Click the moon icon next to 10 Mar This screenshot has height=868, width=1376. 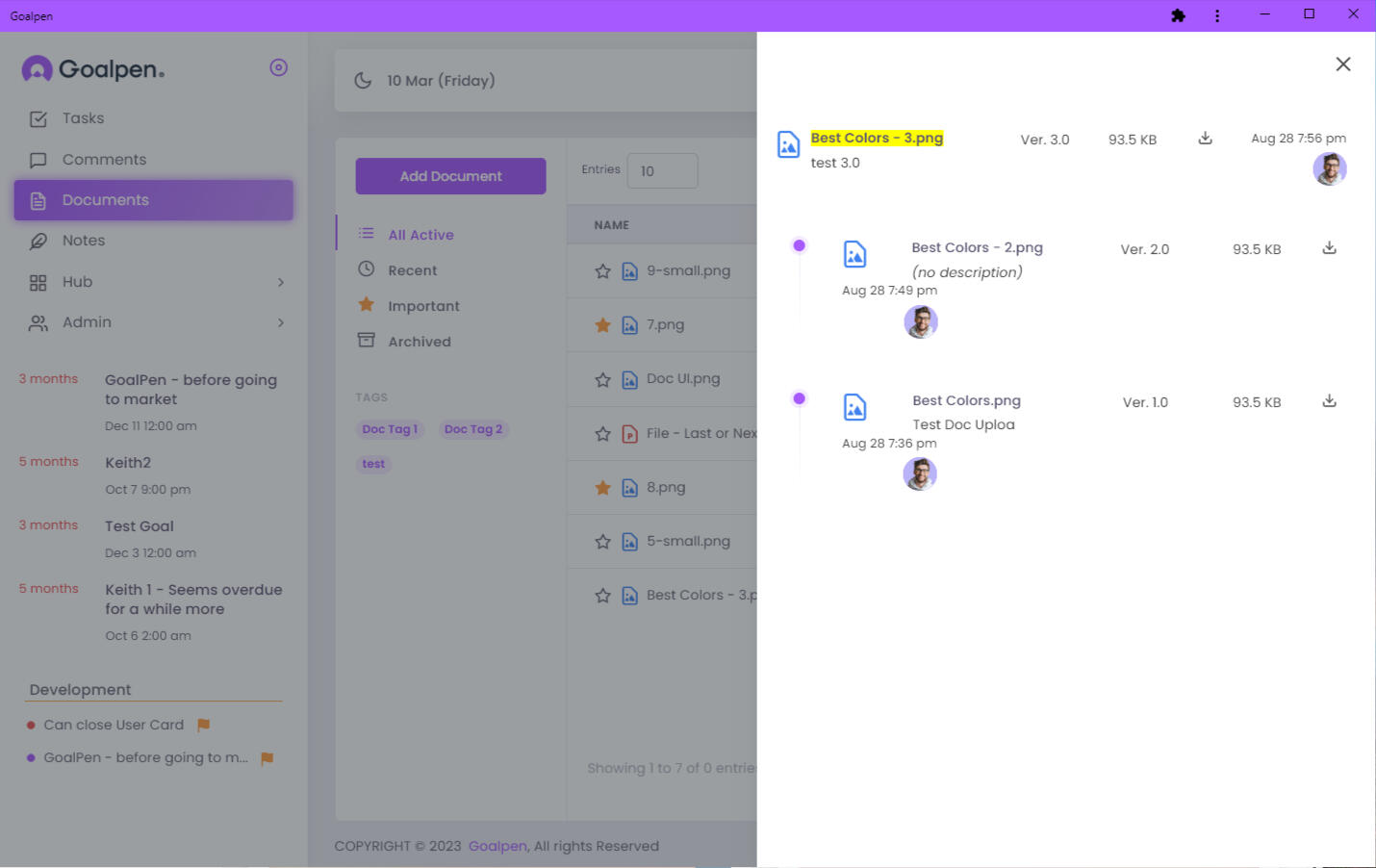(x=364, y=80)
